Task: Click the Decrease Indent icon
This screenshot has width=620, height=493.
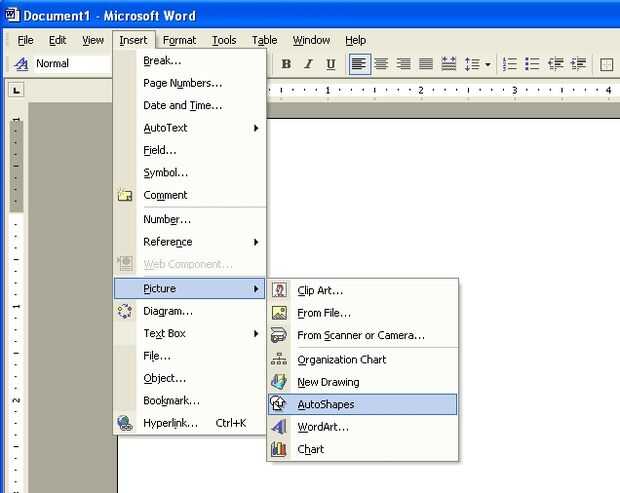Action: click(555, 64)
